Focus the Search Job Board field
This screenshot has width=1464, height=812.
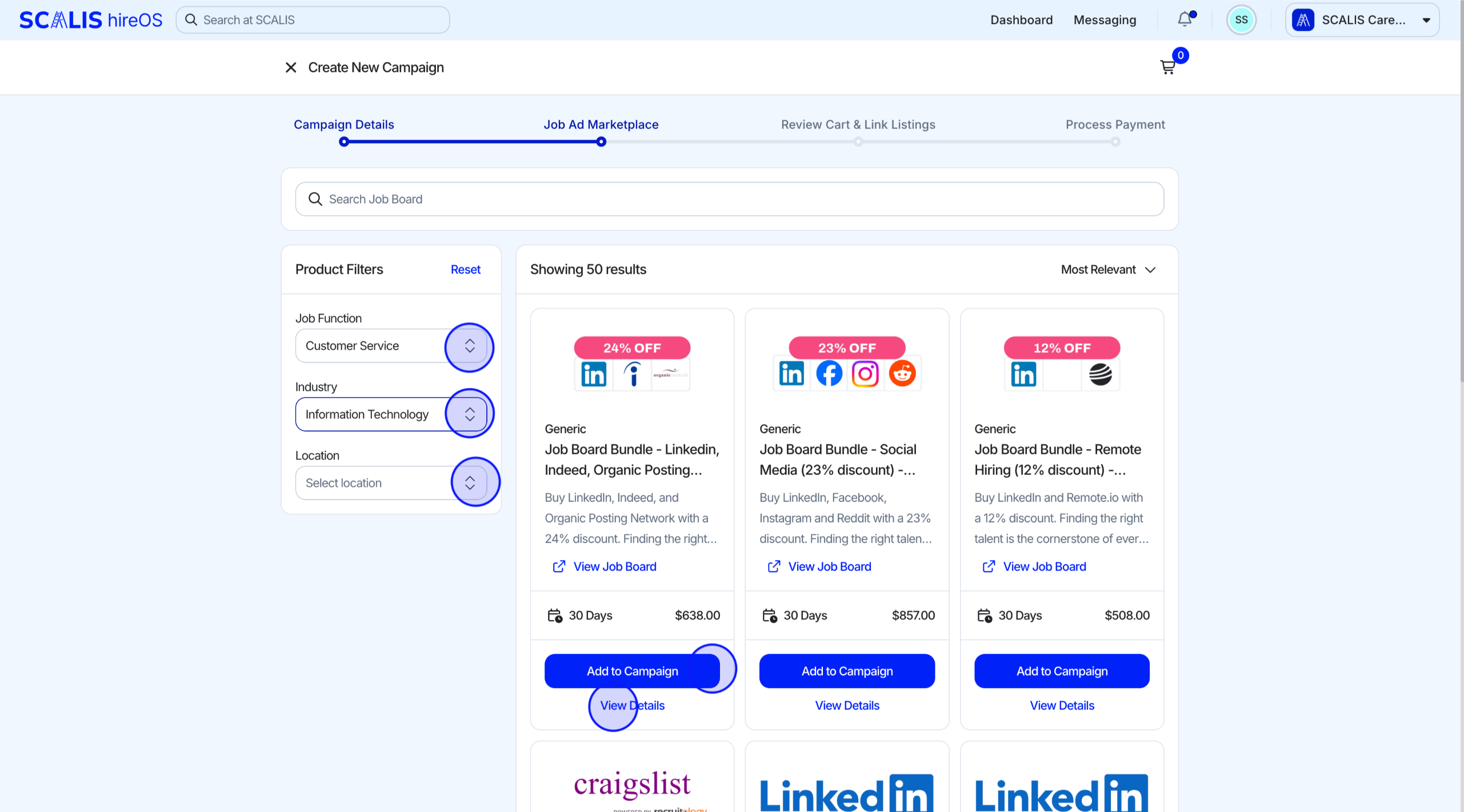[x=729, y=199]
